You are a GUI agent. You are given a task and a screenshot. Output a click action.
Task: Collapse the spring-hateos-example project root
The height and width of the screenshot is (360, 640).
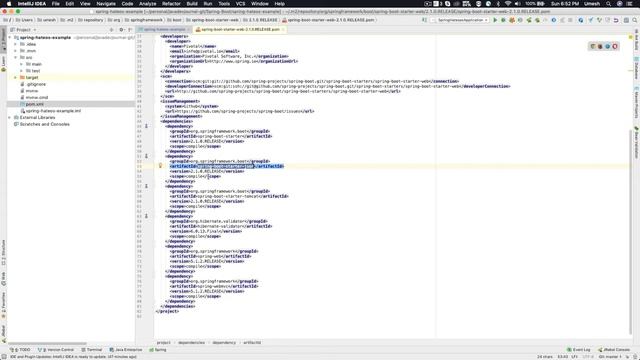[x=10, y=38]
